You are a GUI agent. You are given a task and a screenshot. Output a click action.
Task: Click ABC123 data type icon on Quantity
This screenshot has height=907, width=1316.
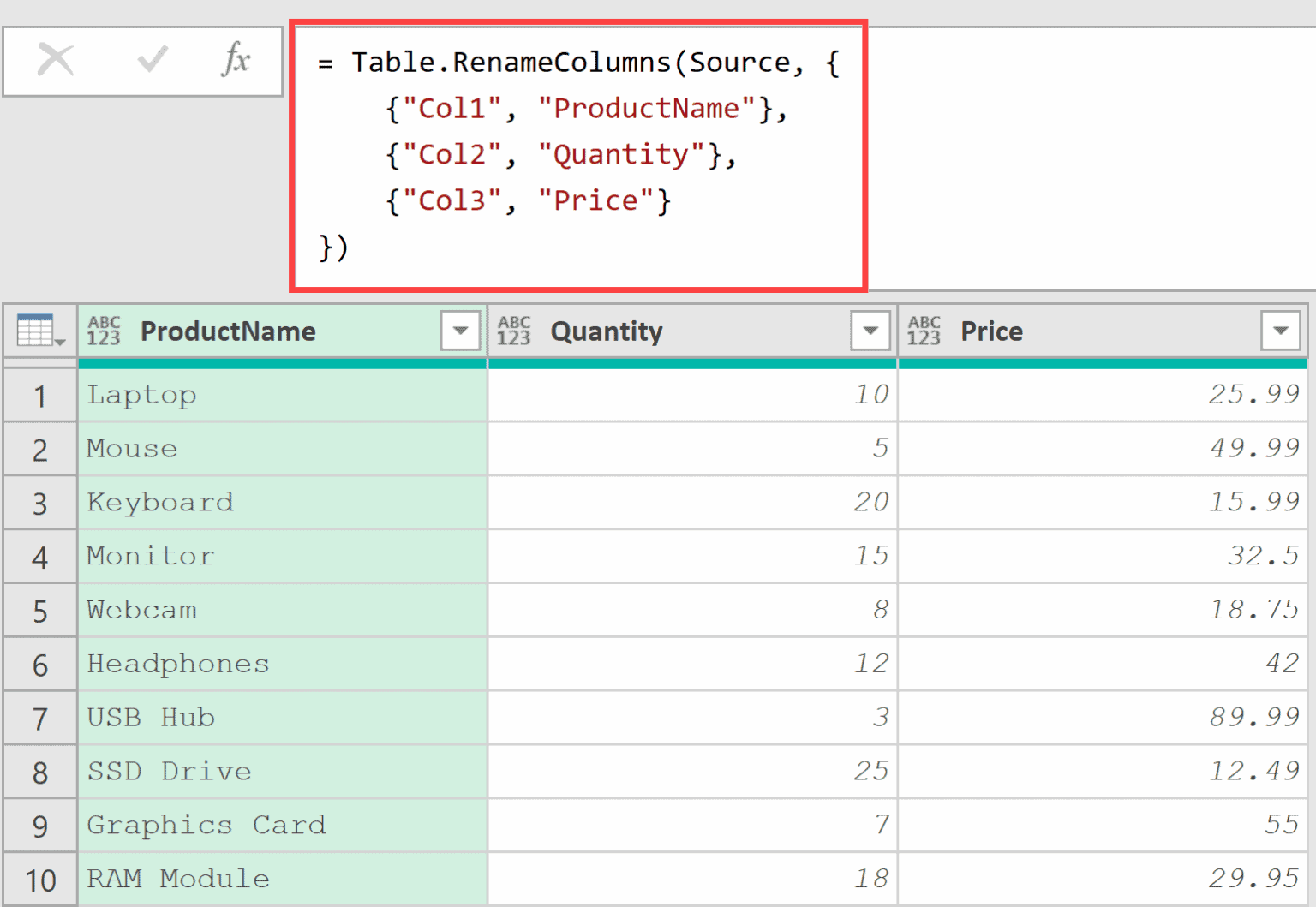point(514,331)
